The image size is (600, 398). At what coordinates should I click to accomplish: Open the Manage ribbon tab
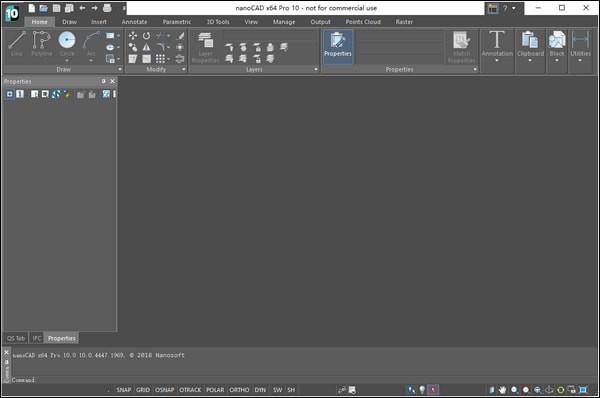pos(284,22)
